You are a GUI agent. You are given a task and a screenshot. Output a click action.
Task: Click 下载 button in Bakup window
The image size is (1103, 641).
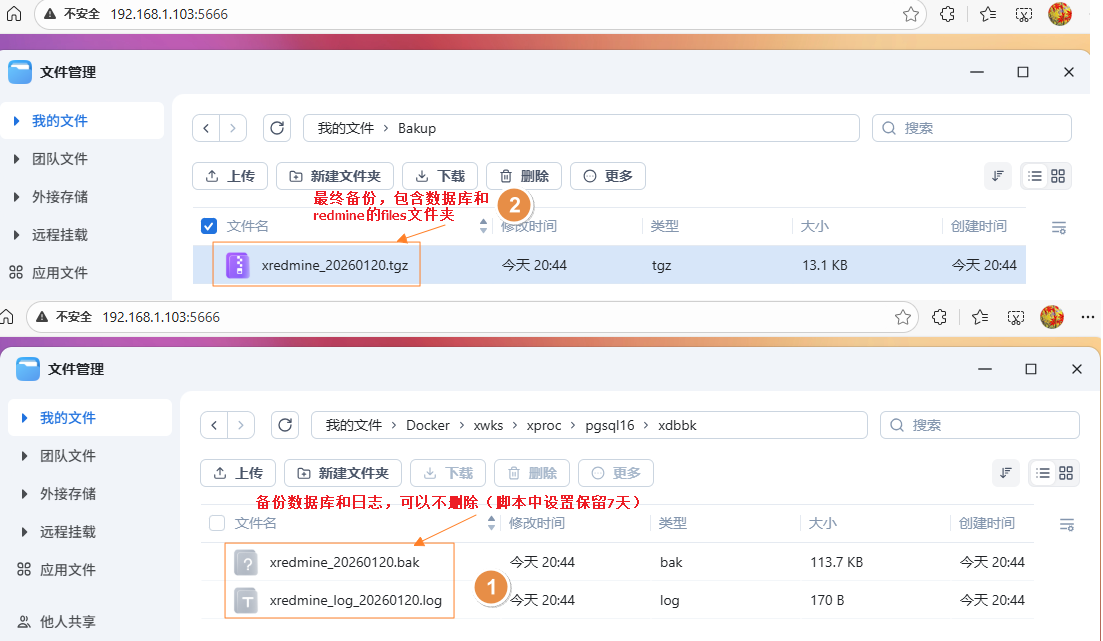tap(440, 176)
